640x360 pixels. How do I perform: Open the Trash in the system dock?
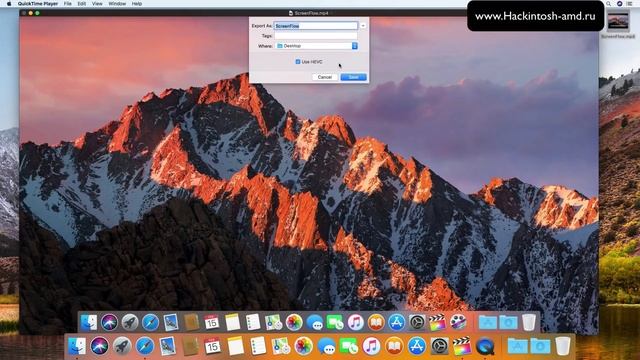(x=563, y=346)
